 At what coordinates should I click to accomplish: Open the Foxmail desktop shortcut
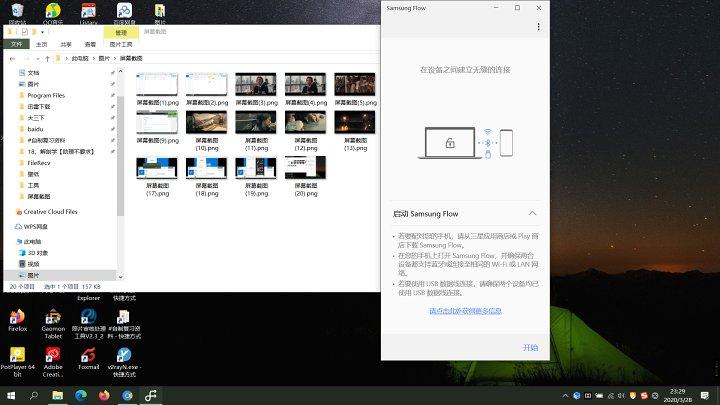click(88, 357)
